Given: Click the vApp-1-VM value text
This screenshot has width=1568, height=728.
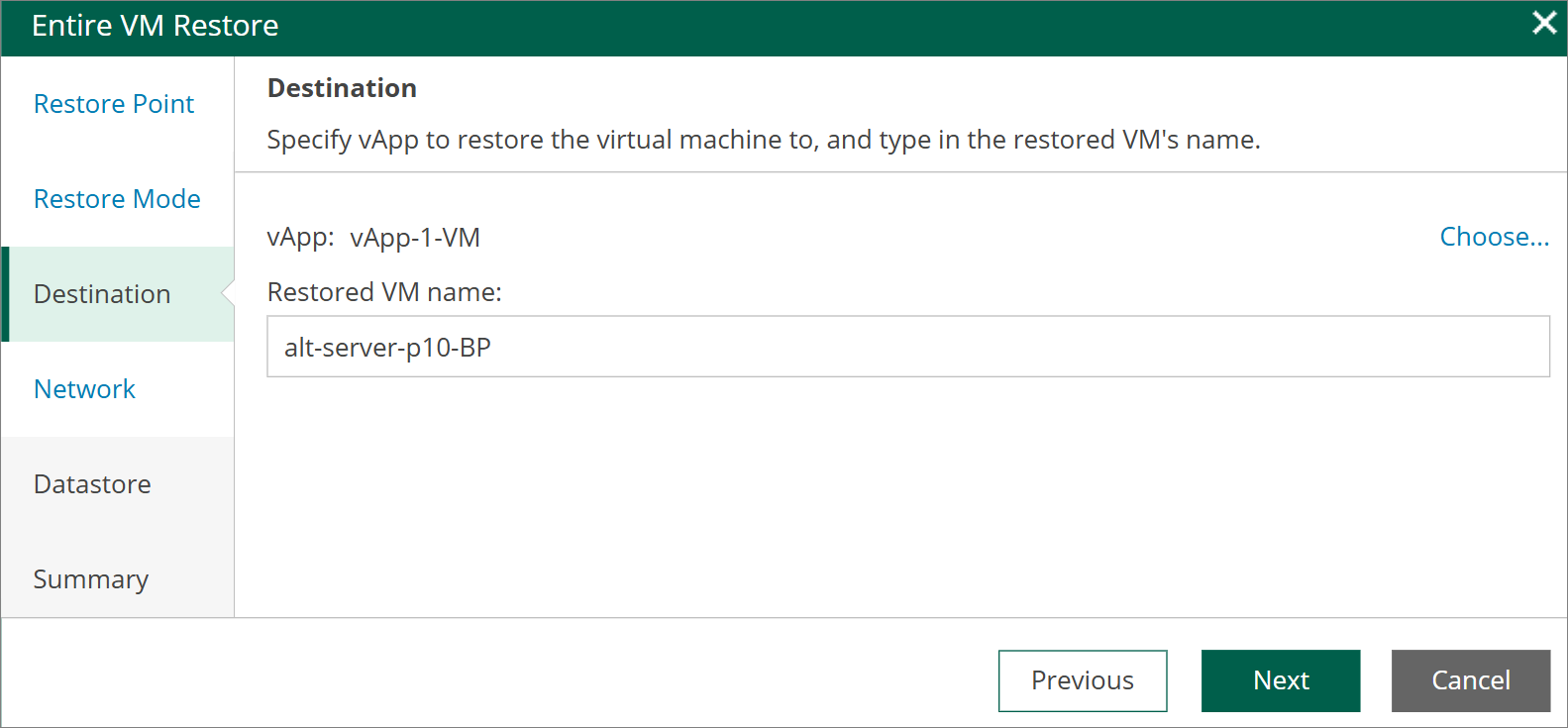Looking at the screenshot, I should [415, 238].
